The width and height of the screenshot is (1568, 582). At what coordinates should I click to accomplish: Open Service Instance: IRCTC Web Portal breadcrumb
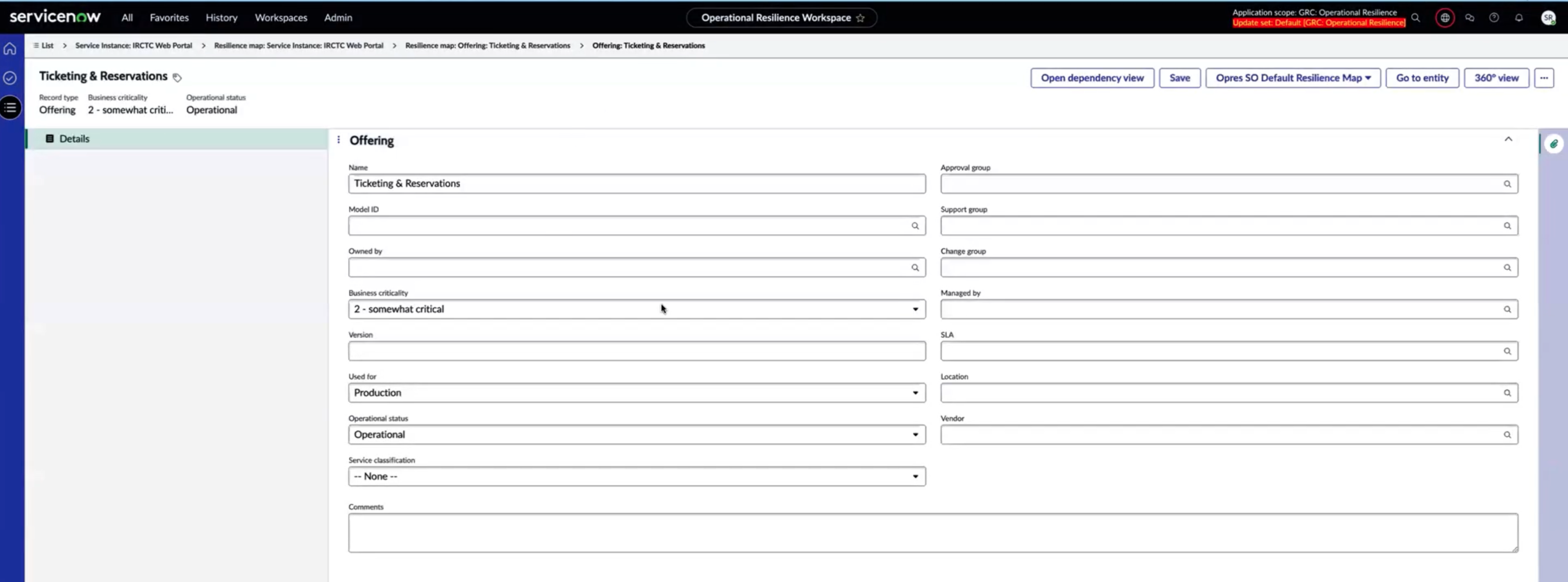133,45
